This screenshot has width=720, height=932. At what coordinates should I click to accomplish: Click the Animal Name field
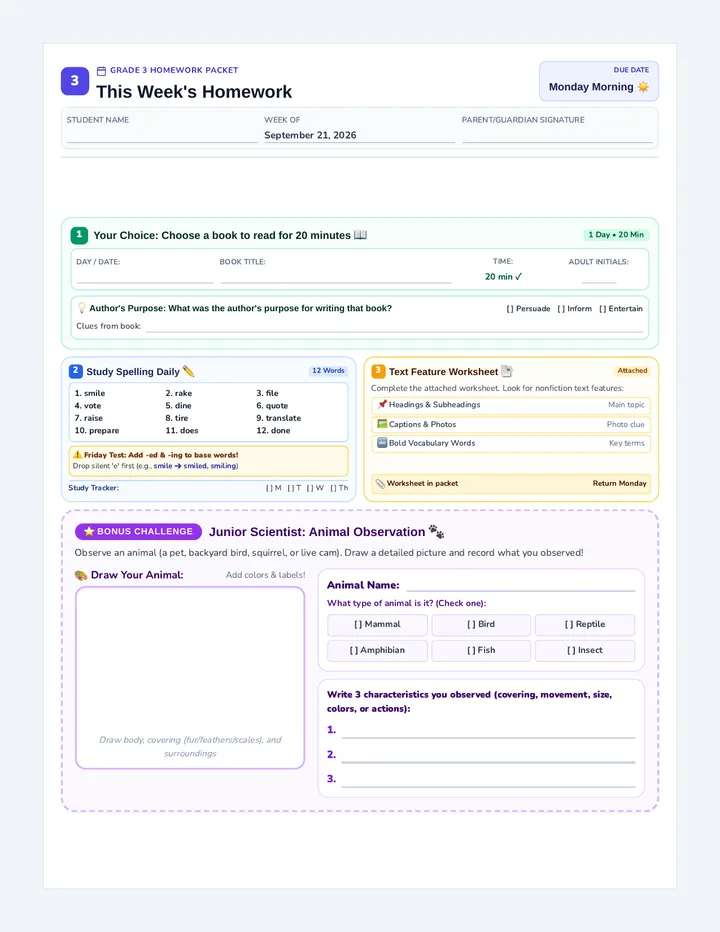point(521,585)
